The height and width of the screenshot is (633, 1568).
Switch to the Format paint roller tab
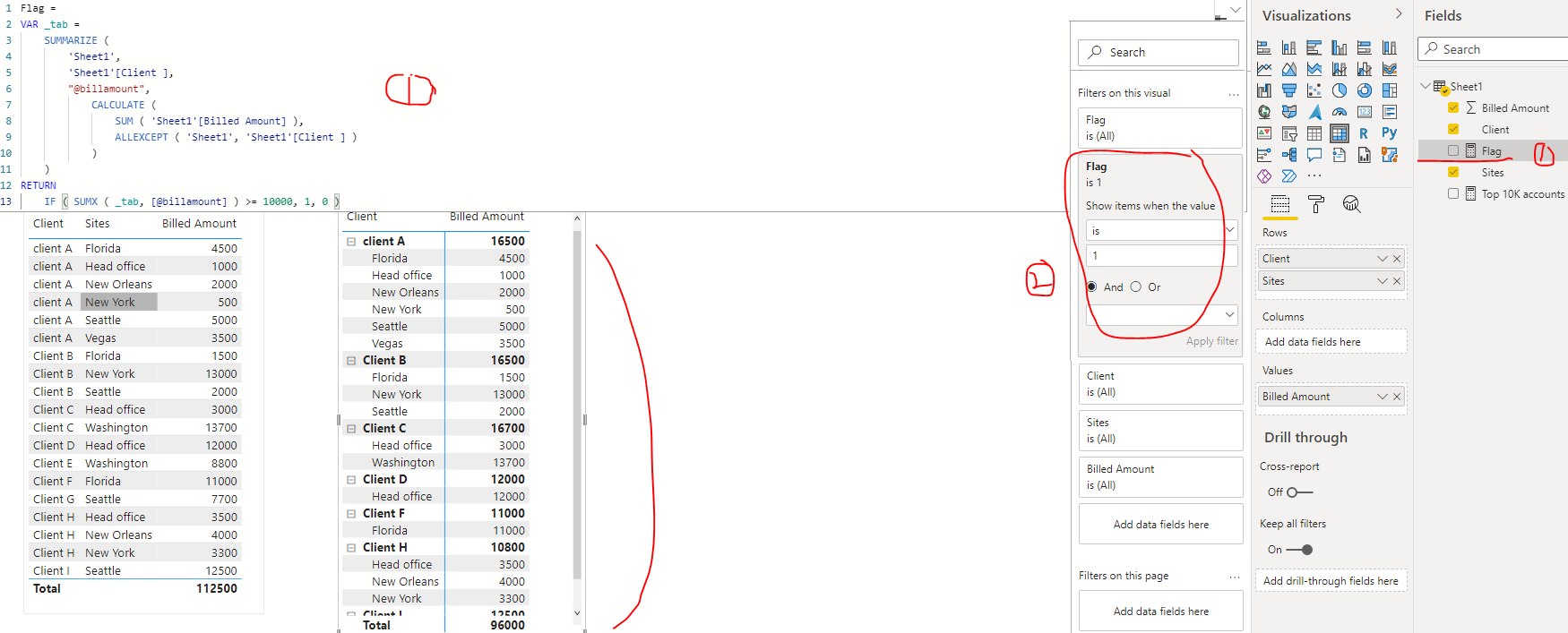1316,205
